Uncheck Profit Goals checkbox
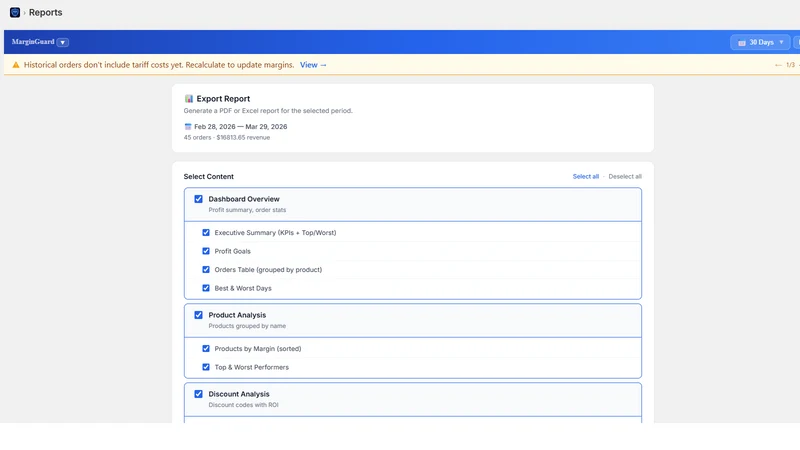 point(206,251)
